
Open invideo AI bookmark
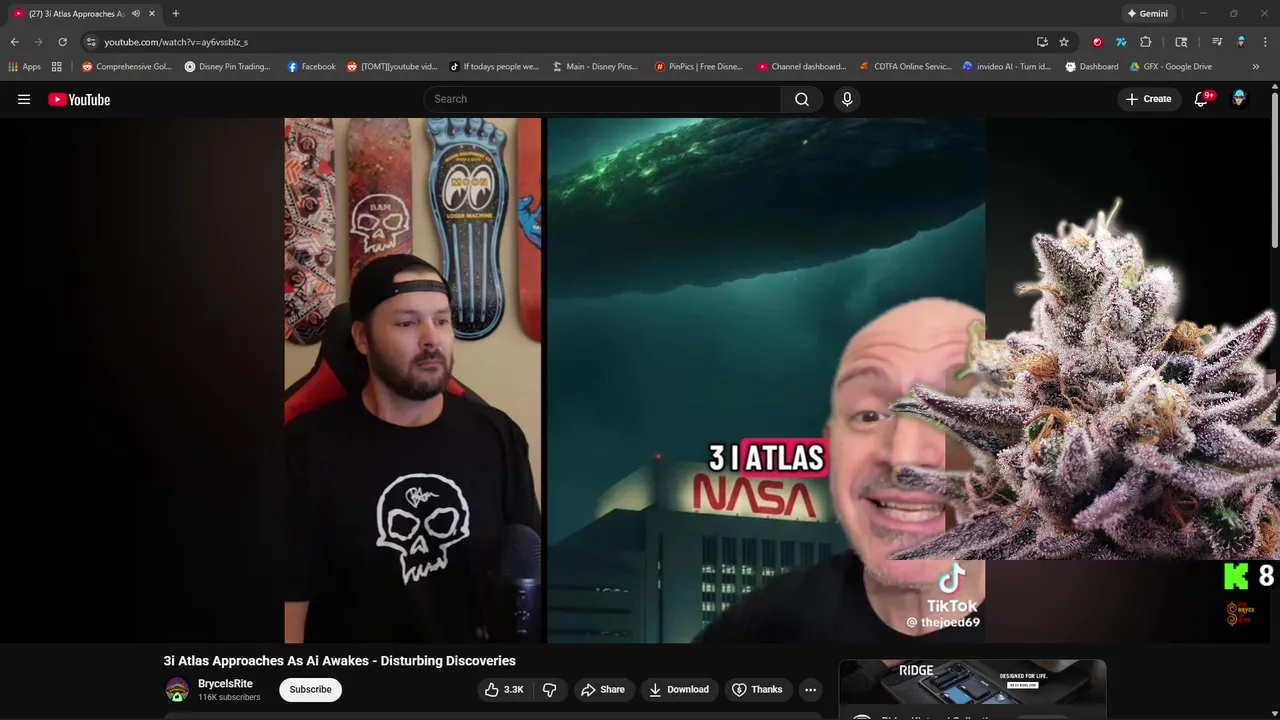coord(1007,67)
